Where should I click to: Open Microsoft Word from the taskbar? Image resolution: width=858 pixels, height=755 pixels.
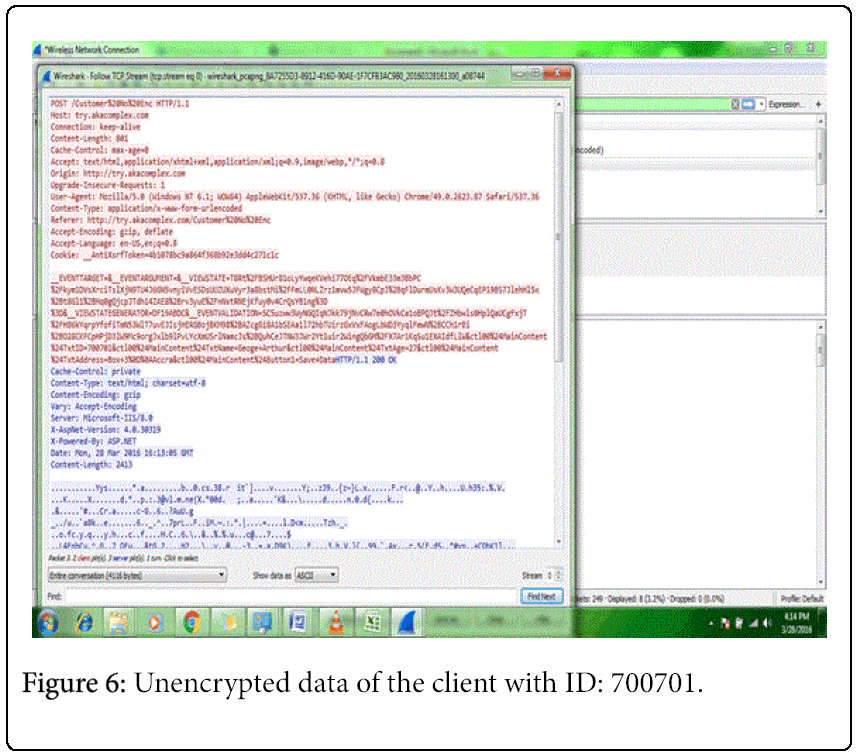click(297, 623)
